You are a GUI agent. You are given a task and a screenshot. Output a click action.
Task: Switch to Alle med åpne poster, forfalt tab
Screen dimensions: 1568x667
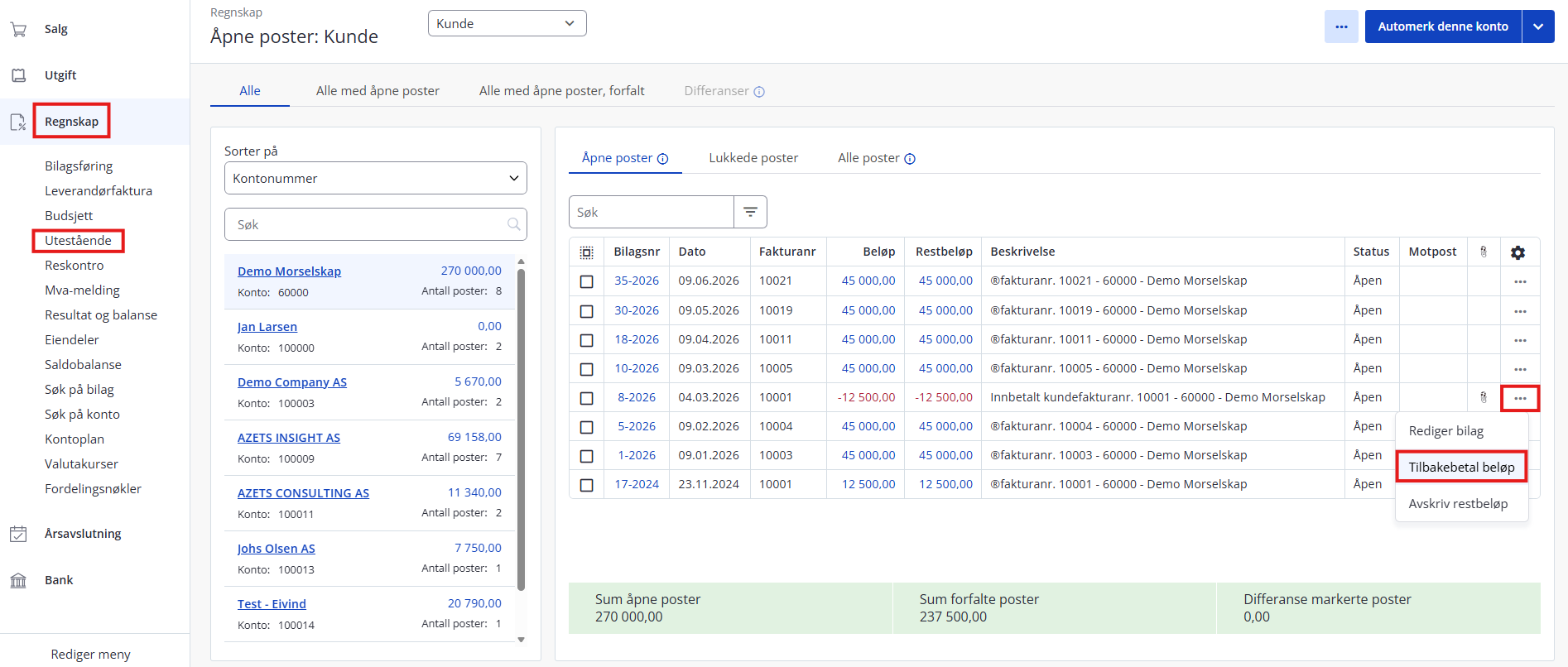tap(561, 91)
